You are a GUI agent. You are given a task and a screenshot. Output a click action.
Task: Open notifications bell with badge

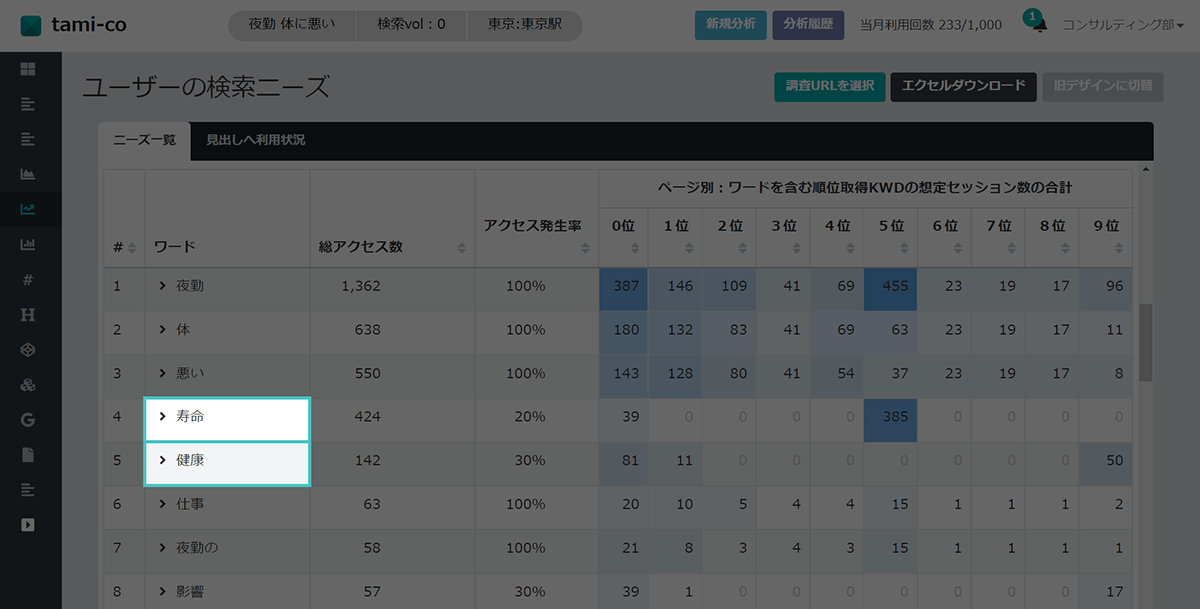[x=1039, y=25]
